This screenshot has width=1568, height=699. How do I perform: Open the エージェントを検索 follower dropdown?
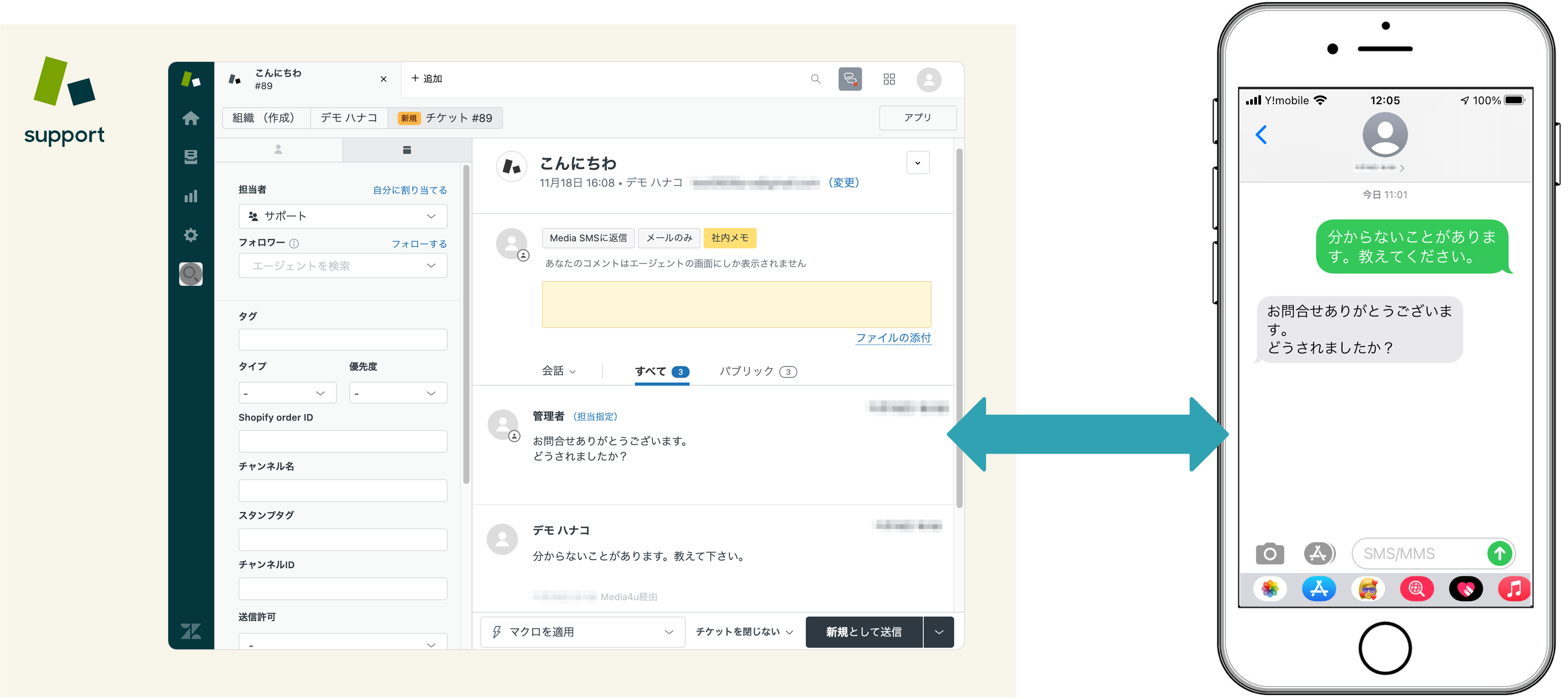tap(343, 266)
